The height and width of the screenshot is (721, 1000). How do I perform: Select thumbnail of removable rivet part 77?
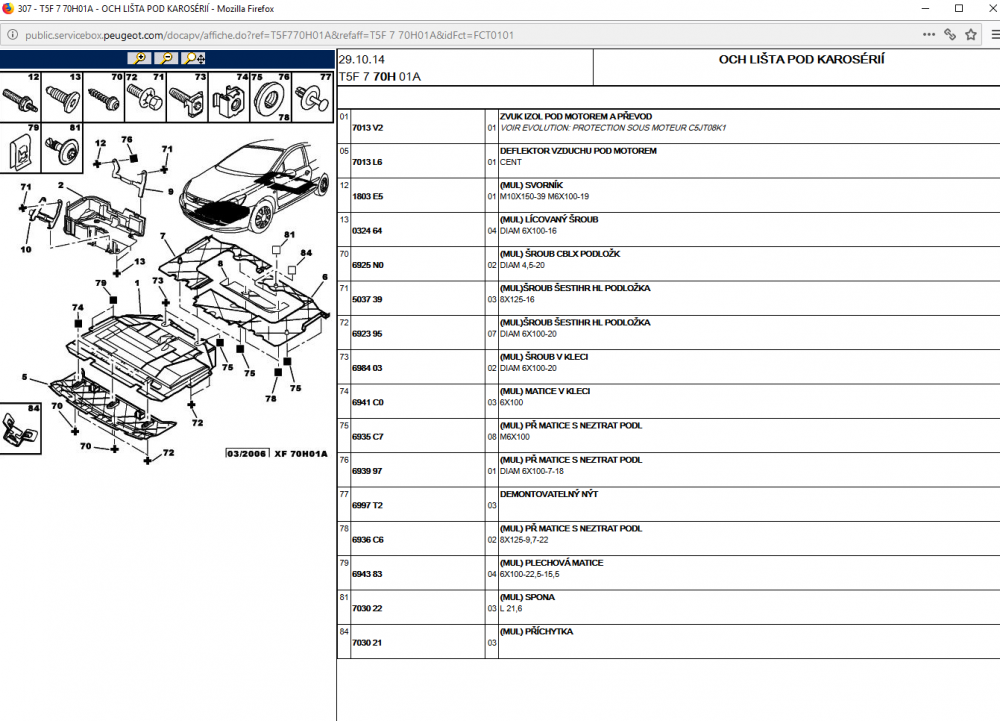coord(312,97)
